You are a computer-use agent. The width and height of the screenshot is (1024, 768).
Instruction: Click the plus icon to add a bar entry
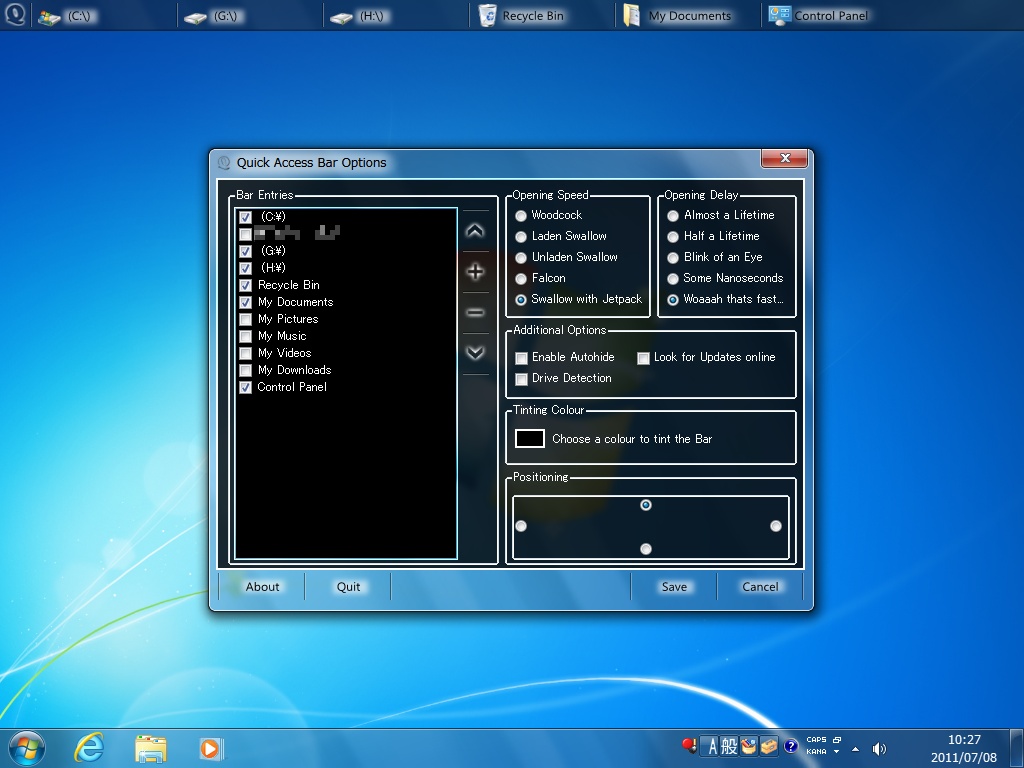pos(475,271)
